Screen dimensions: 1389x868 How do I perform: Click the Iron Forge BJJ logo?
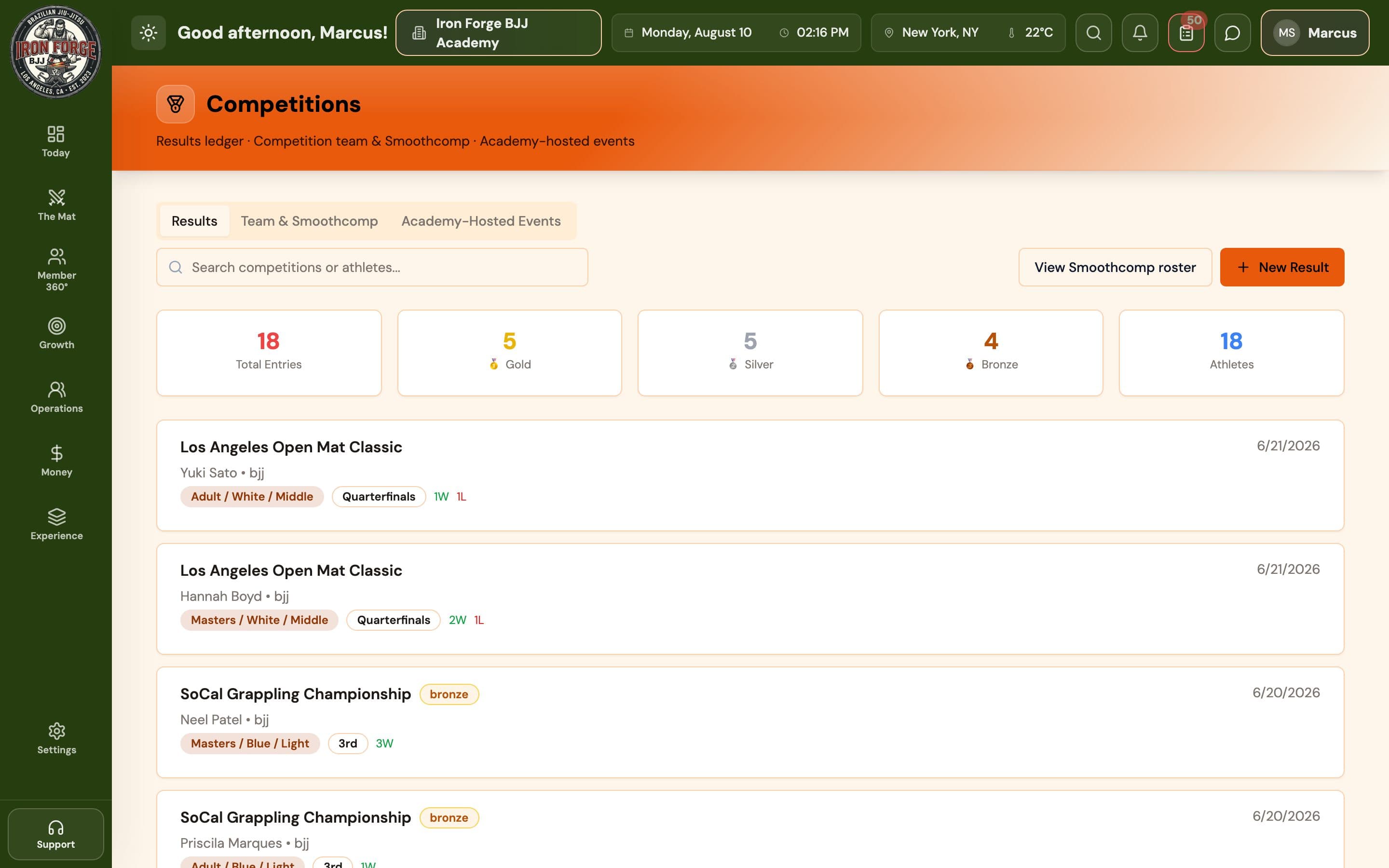[55, 52]
